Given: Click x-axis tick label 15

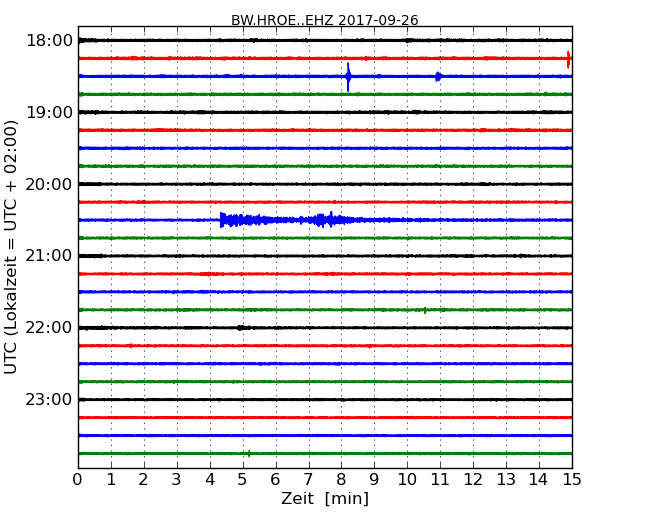Looking at the screenshot, I should coord(572,480).
